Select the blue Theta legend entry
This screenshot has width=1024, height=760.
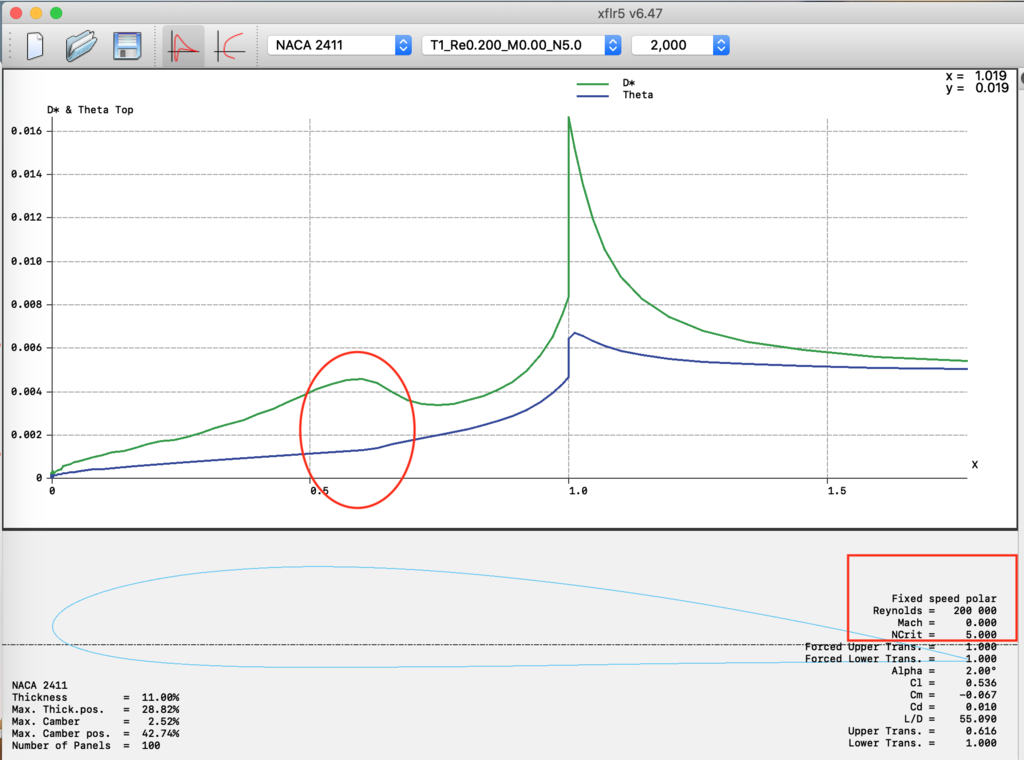click(x=636, y=95)
